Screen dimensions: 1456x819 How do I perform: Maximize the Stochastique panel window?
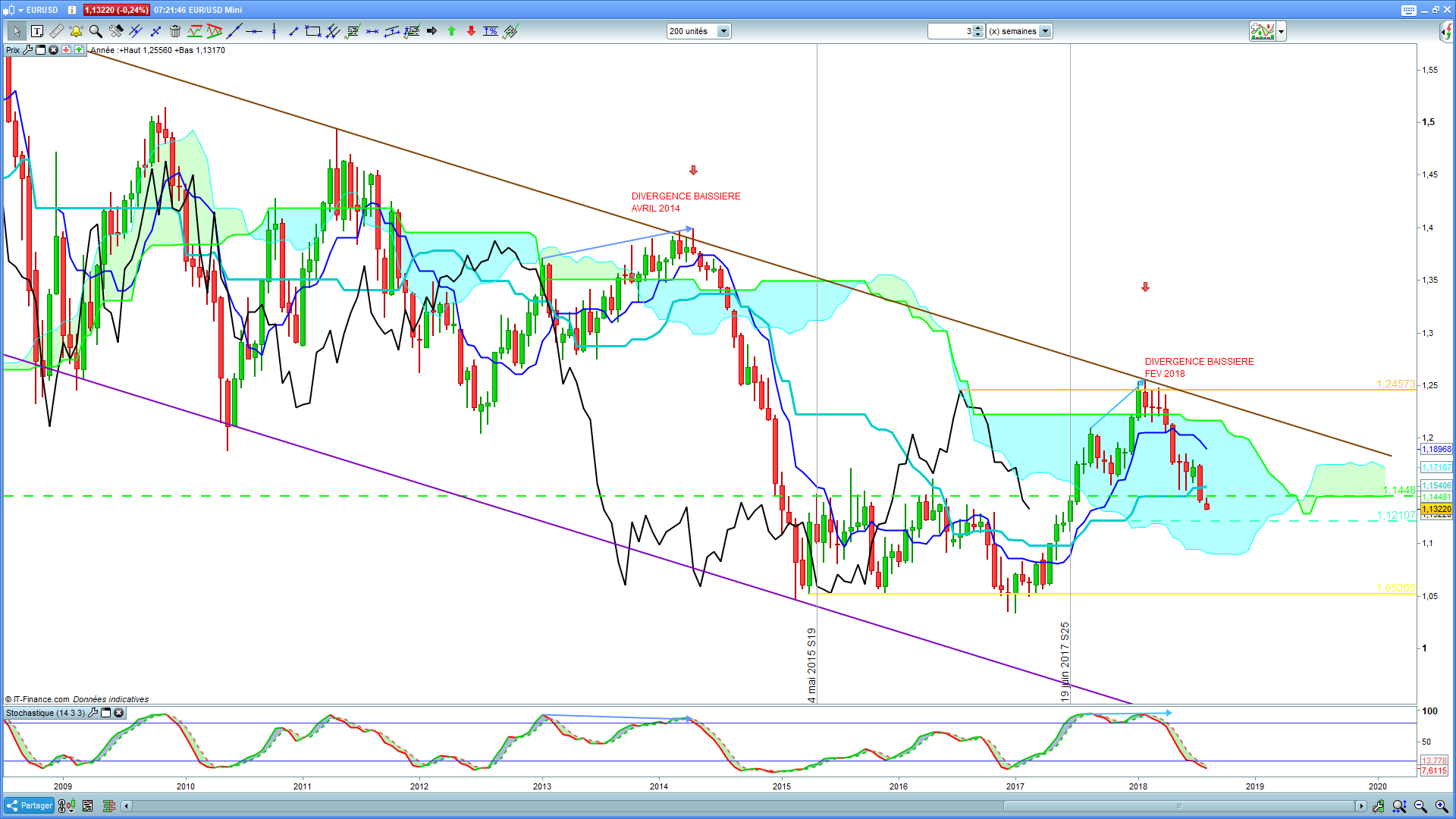[106, 713]
